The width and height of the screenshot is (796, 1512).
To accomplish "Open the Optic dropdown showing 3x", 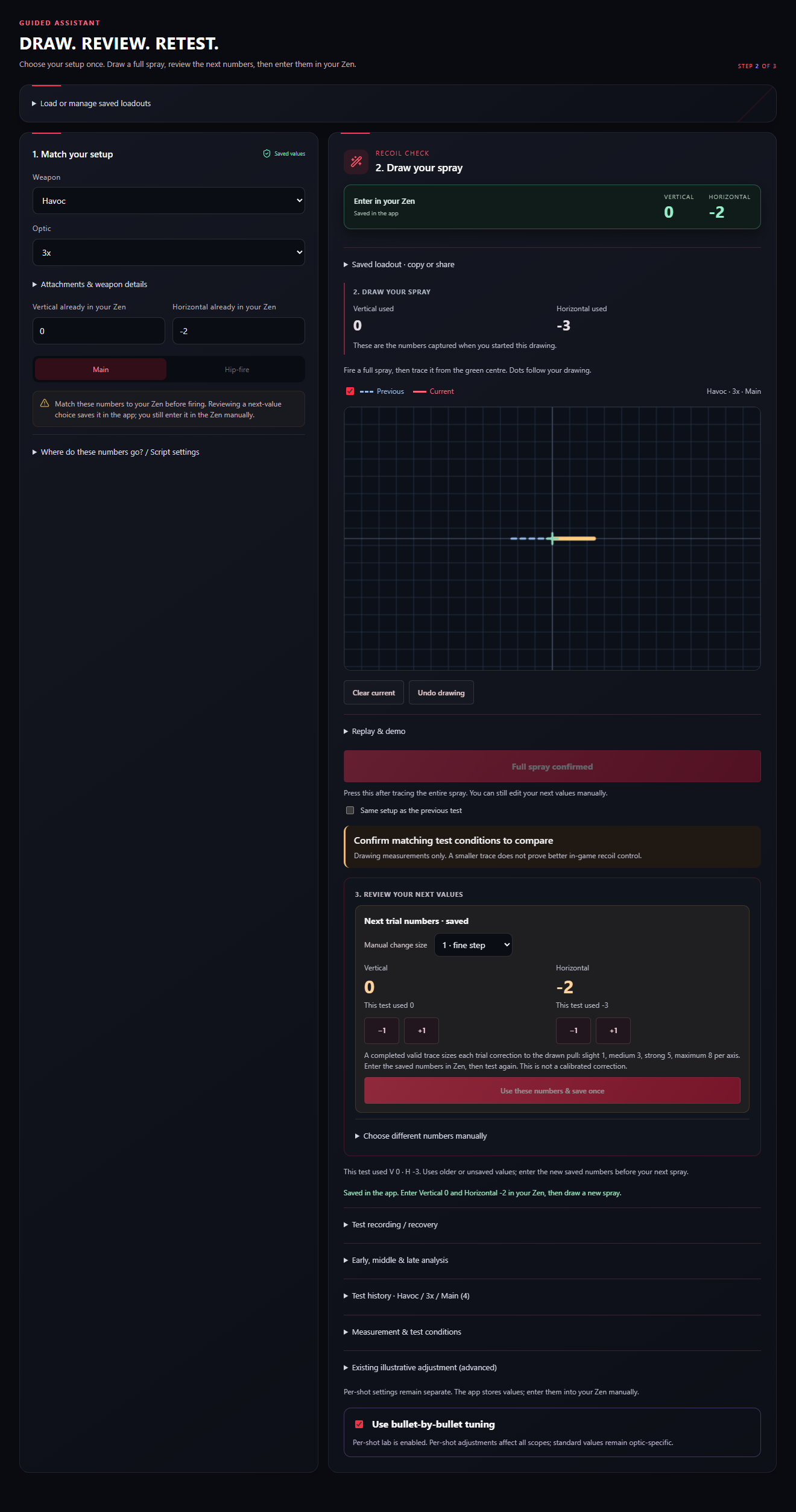I will pos(169,253).
